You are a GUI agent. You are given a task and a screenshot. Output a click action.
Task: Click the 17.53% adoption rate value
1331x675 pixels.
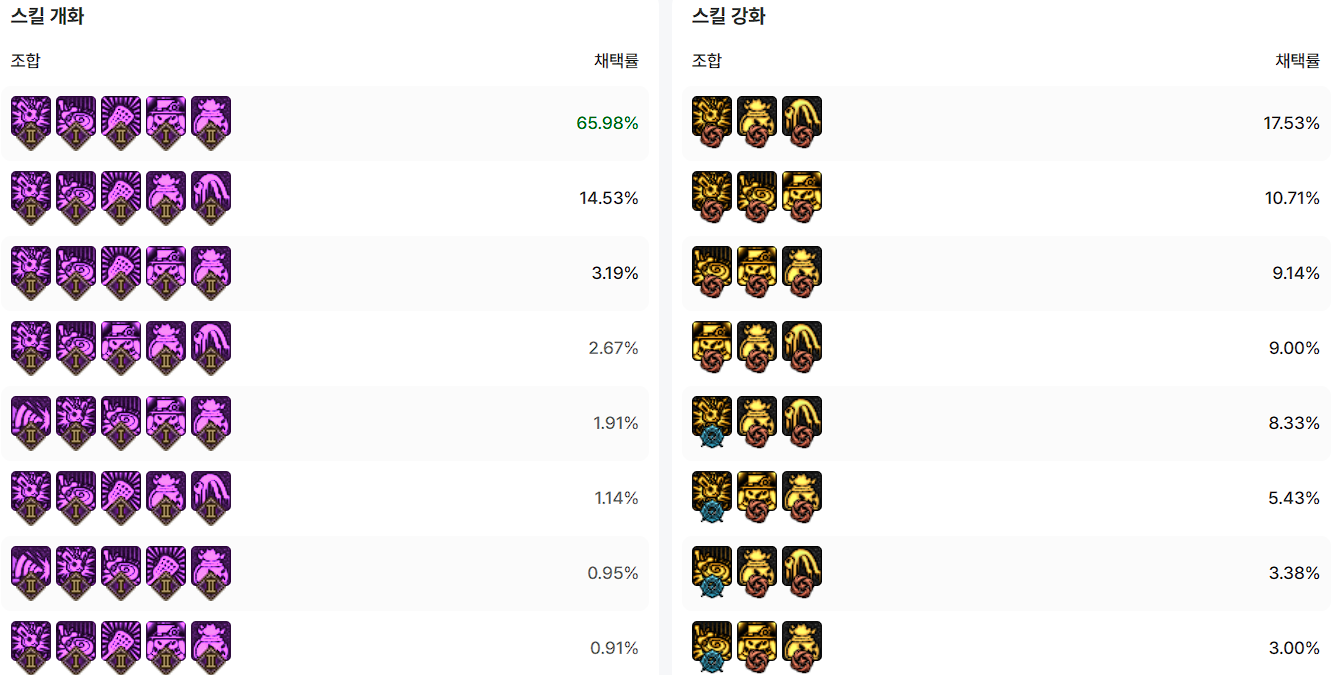point(1291,123)
